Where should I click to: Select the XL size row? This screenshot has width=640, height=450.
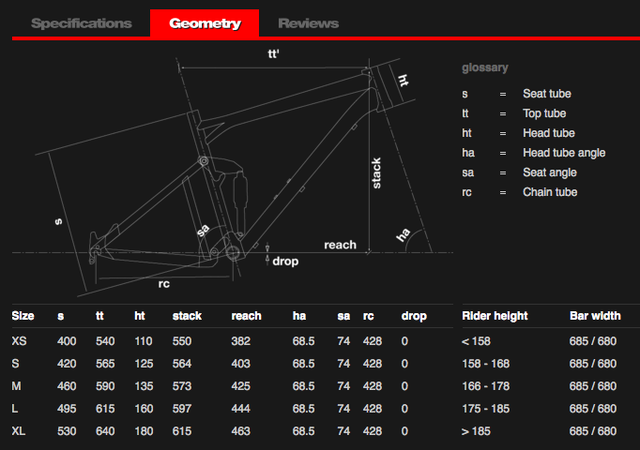click(19, 430)
